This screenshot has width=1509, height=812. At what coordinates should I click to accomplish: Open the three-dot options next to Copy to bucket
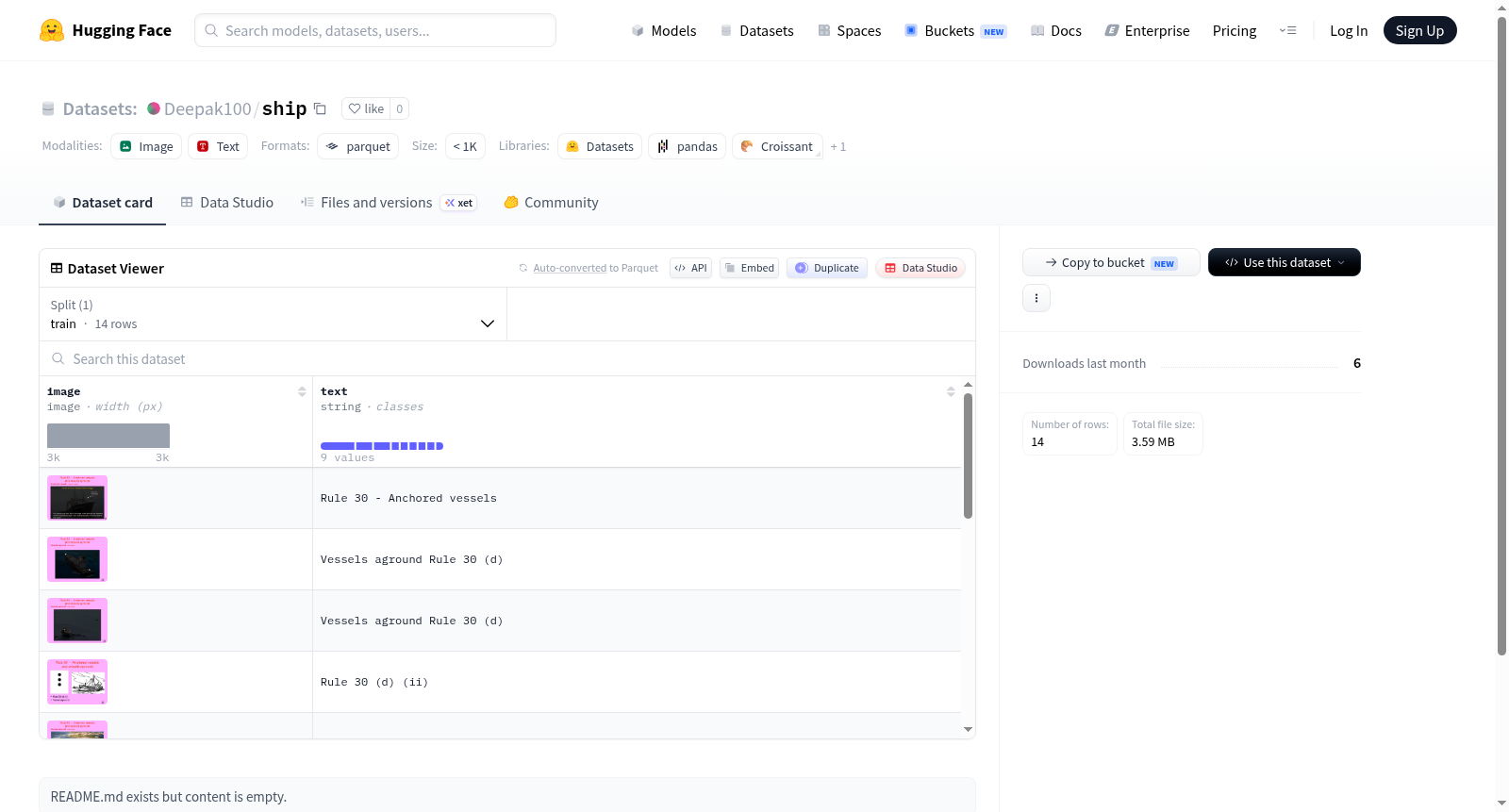tap(1036, 298)
